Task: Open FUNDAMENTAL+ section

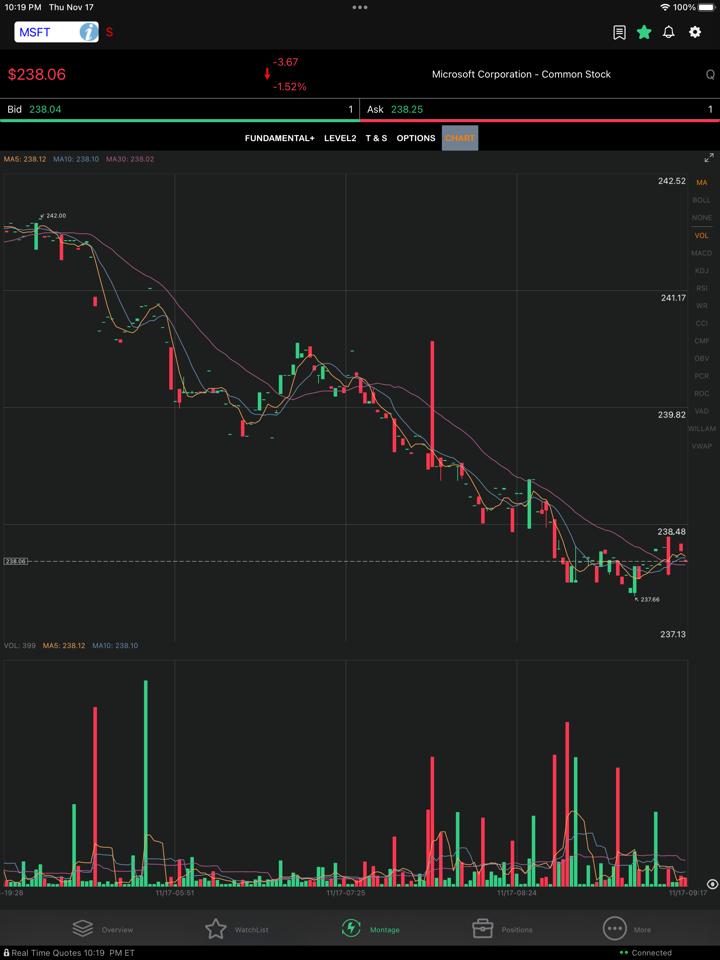Action: pos(279,138)
